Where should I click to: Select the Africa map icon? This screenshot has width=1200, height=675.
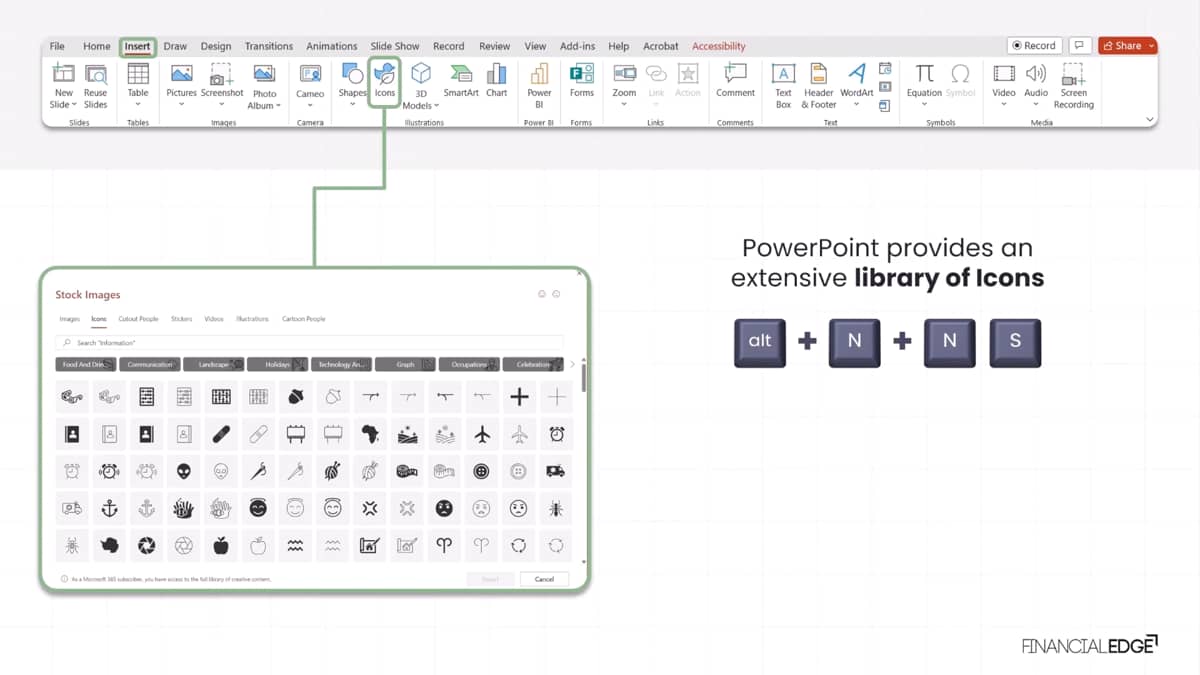369,434
